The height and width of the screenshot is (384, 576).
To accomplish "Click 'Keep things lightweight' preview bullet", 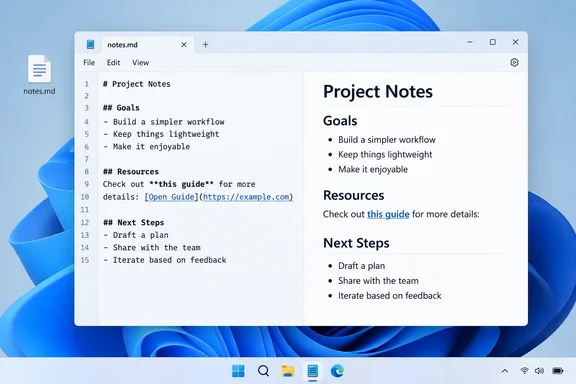I will [385, 154].
